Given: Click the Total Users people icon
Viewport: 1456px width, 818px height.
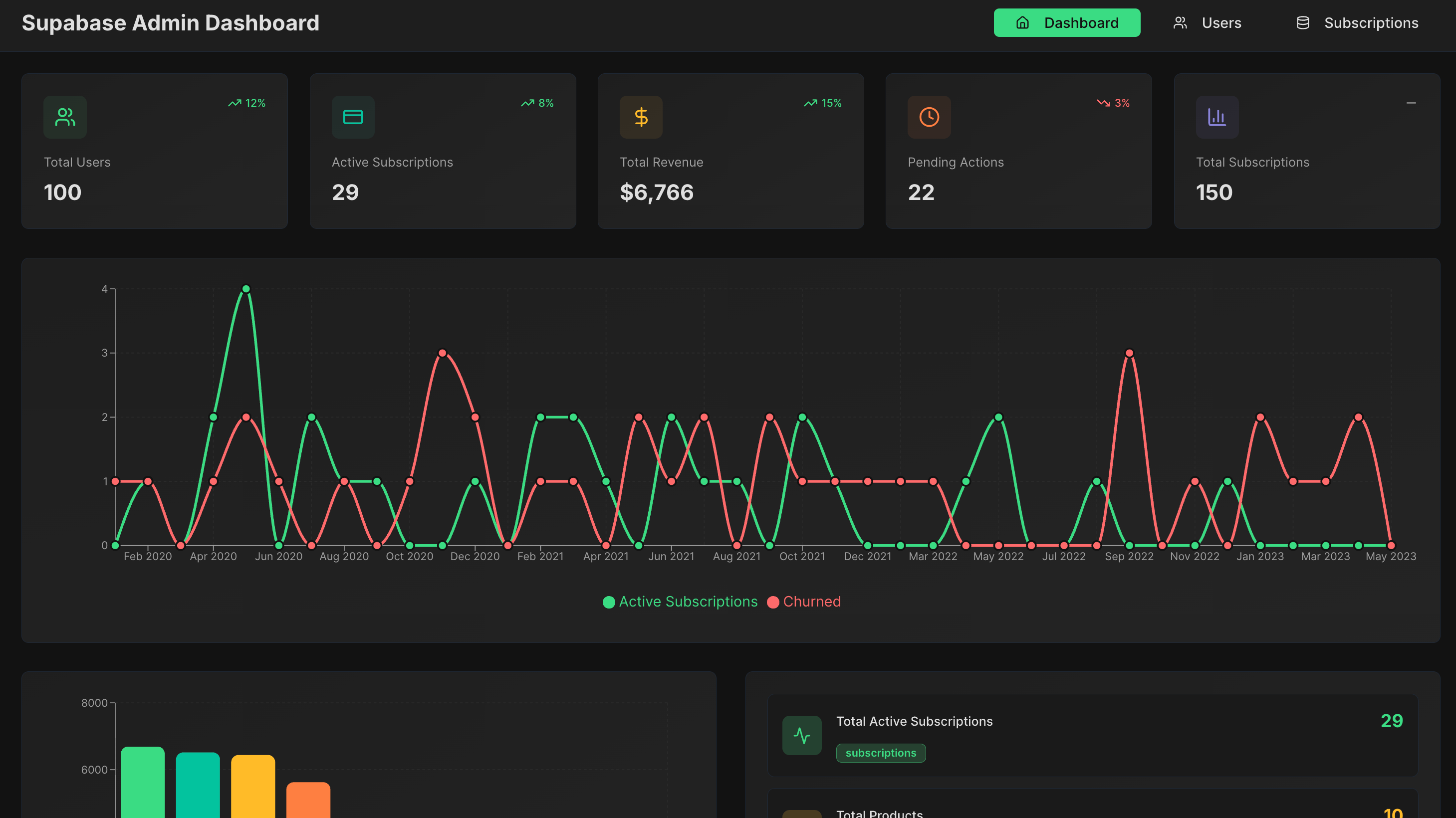Looking at the screenshot, I should pos(65,117).
